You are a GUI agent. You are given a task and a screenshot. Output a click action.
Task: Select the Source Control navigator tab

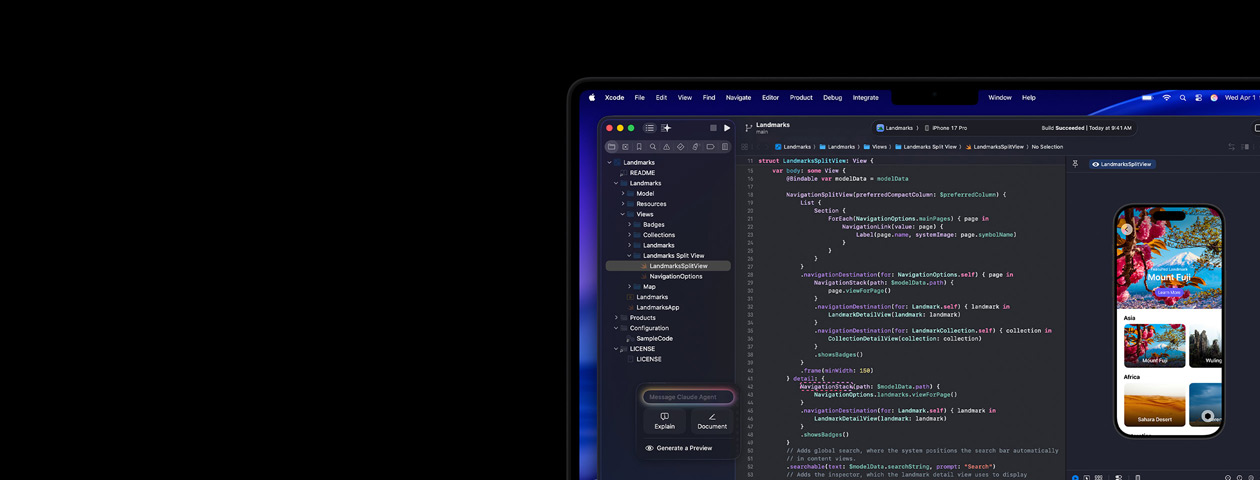(x=625, y=147)
